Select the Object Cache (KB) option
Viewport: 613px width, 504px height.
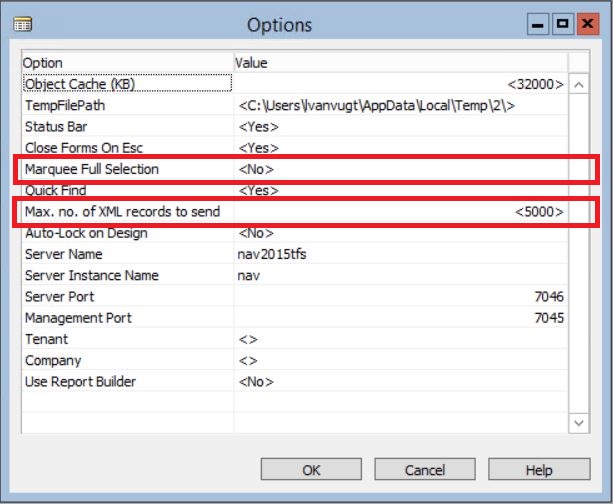tap(127, 84)
